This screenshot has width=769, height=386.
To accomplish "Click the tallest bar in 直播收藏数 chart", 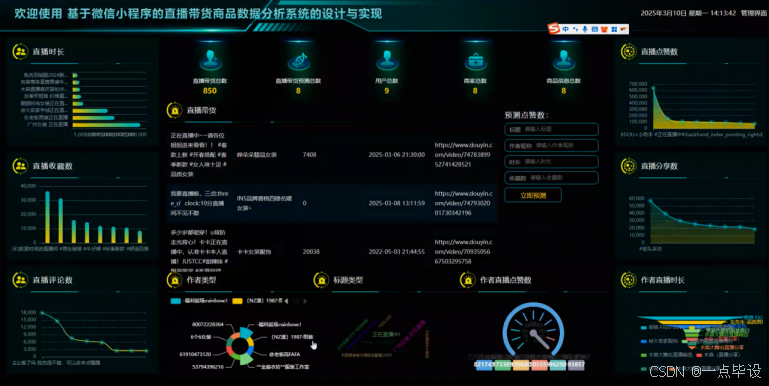I will [48, 217].
